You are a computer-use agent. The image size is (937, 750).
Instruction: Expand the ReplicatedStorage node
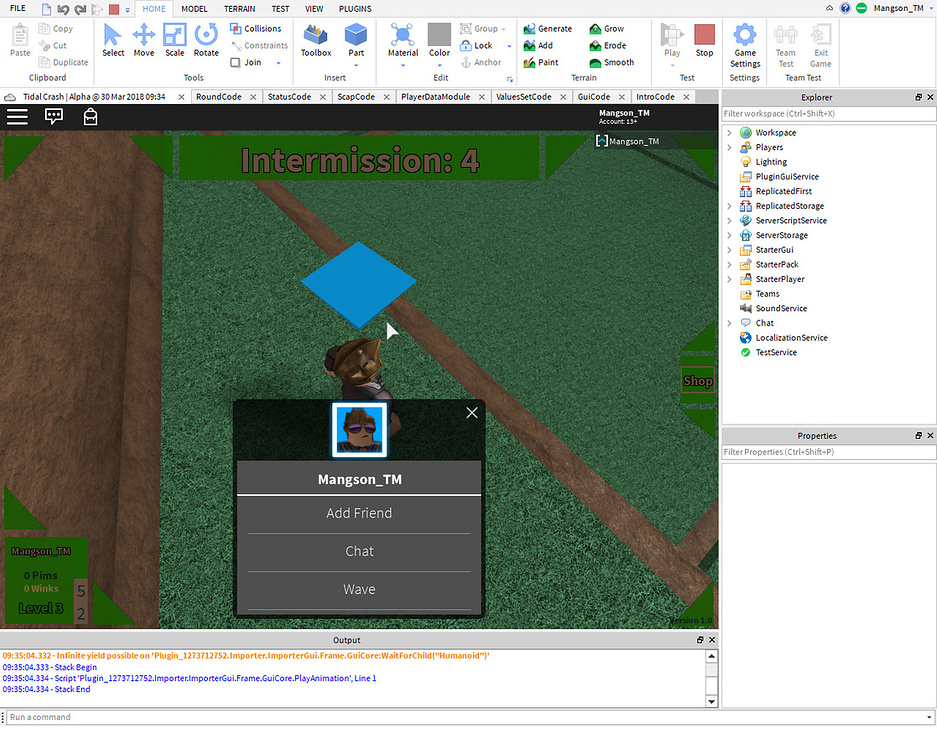tap(729, 206)
